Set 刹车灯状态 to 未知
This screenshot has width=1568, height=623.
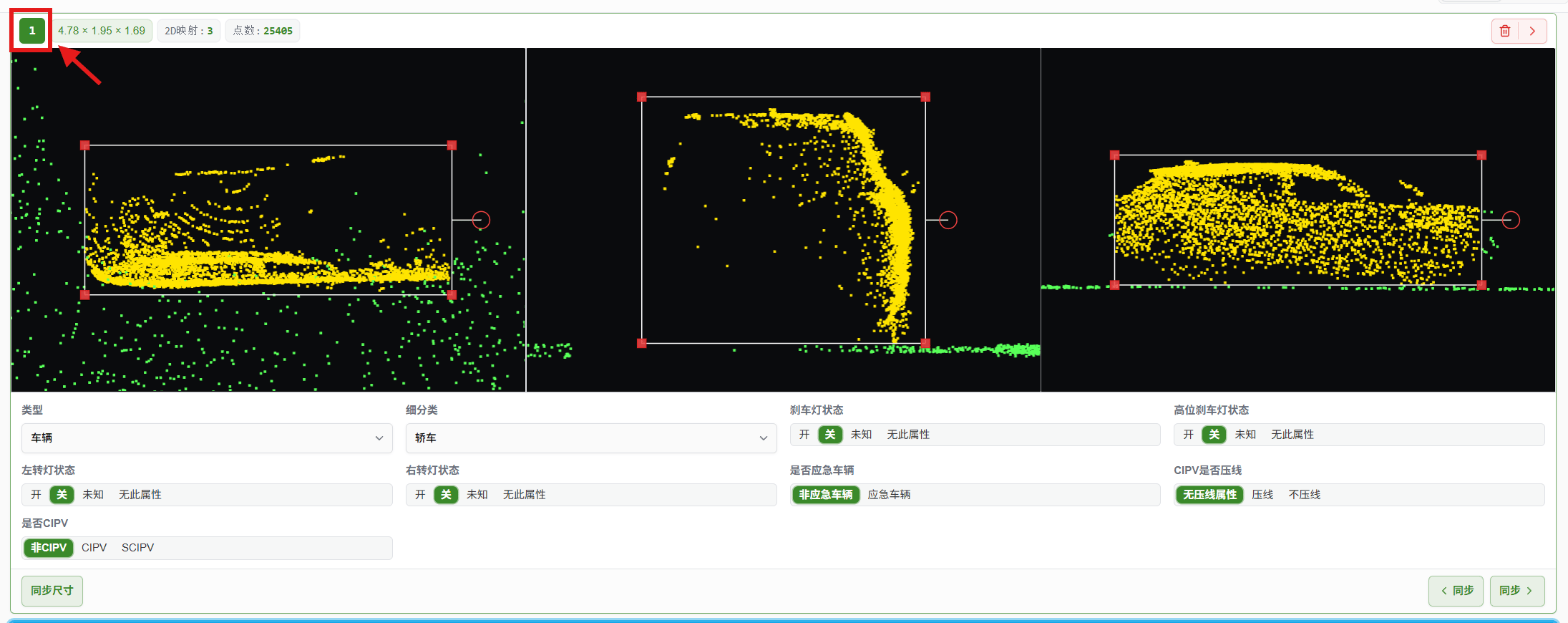861,435
